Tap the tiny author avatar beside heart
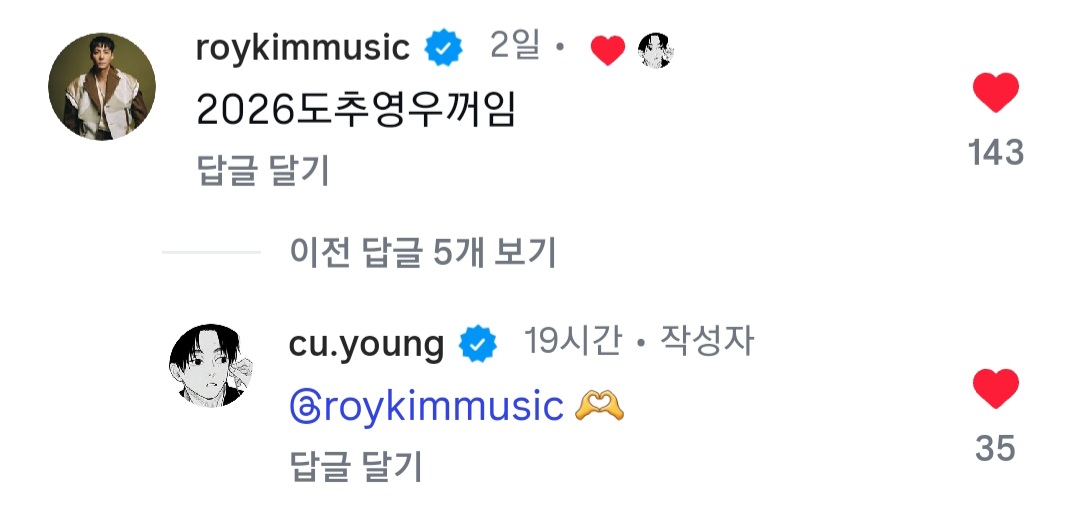Viewport: 1080px width, 522px height. (x=656, y=50)
